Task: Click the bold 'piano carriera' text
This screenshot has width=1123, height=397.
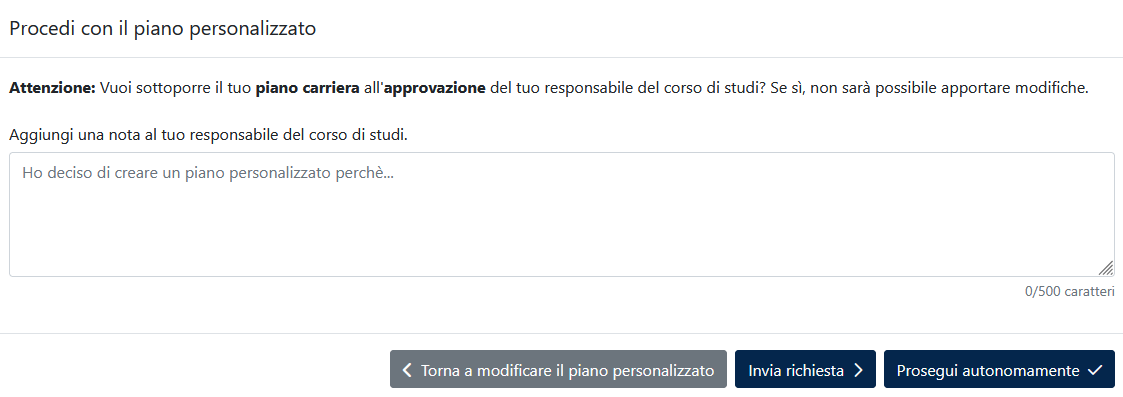Action: 307,89
